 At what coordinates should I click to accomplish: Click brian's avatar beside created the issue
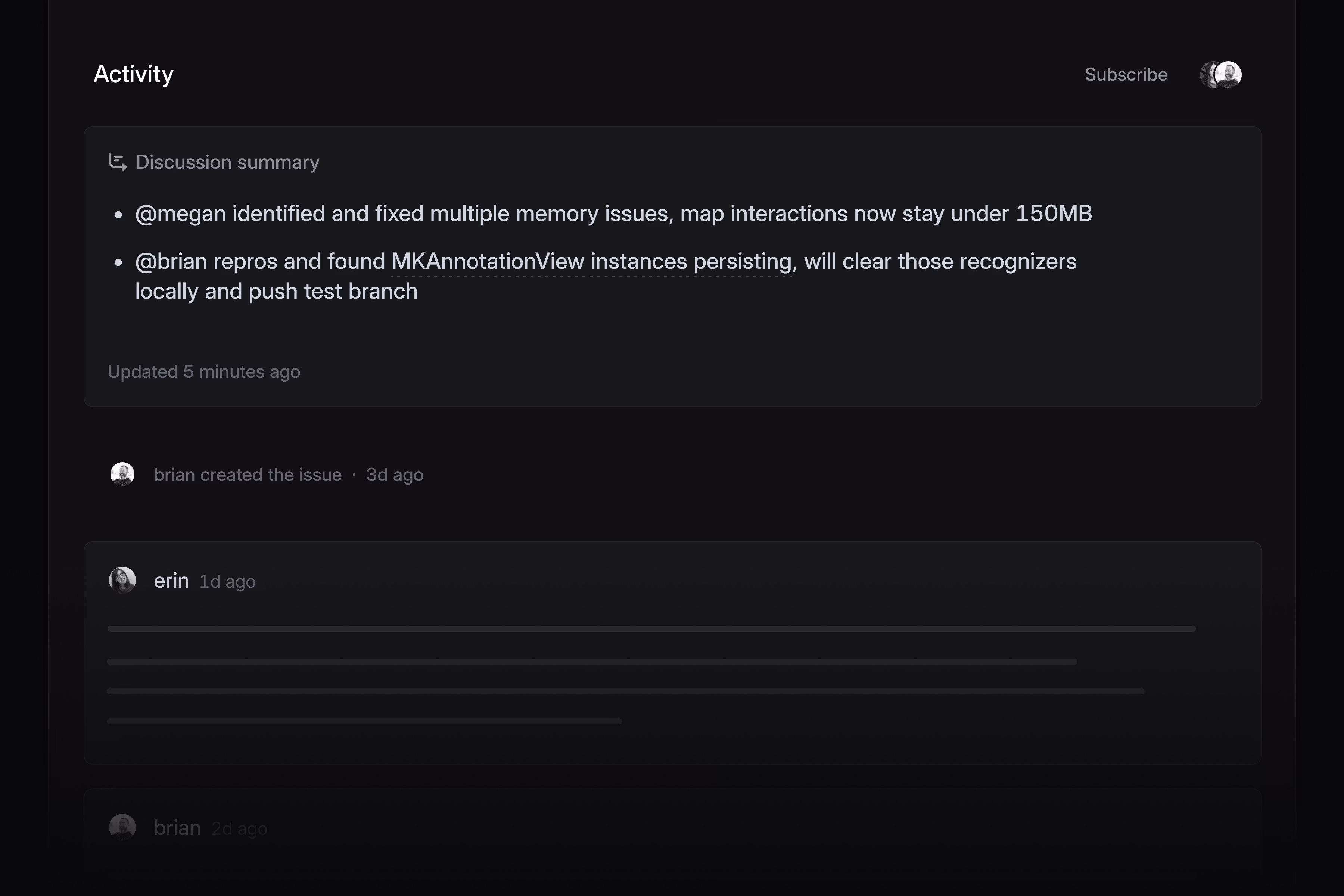[x=122, y=474]
